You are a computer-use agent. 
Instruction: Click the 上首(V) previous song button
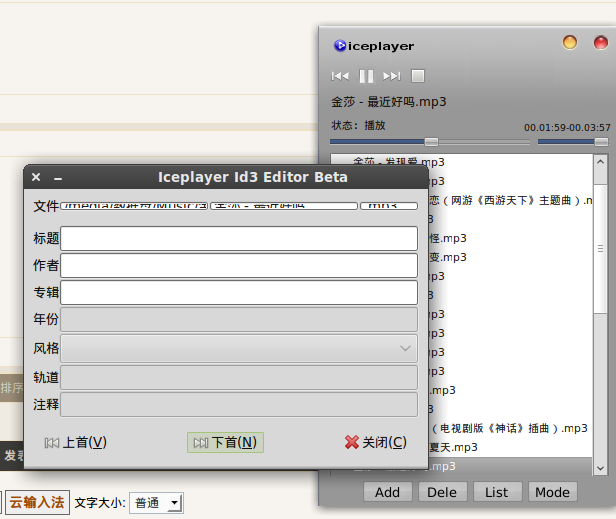coord(75,443)
